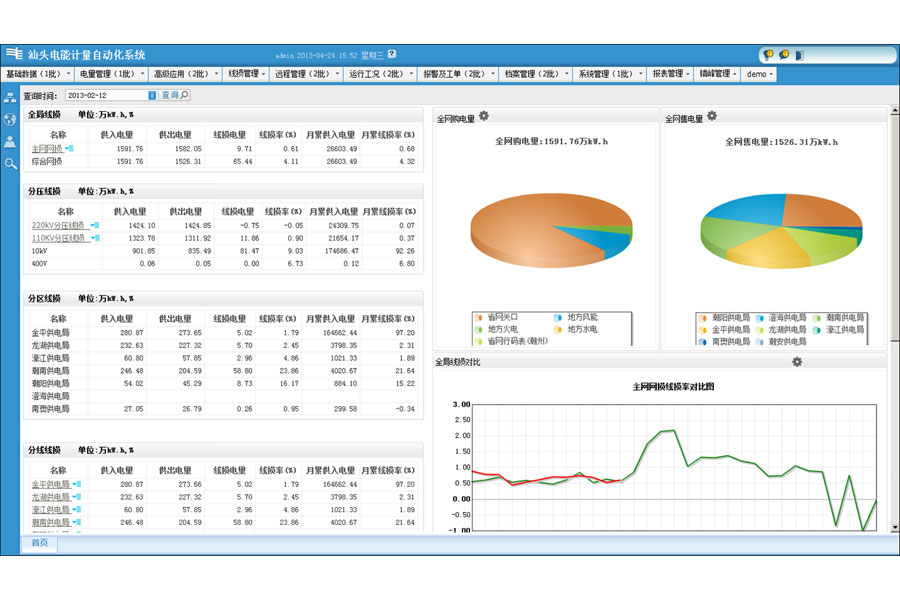Click the magnifier search icon in left sidebar
Viewport: 900px width, 600px height.
click(10, 163)
